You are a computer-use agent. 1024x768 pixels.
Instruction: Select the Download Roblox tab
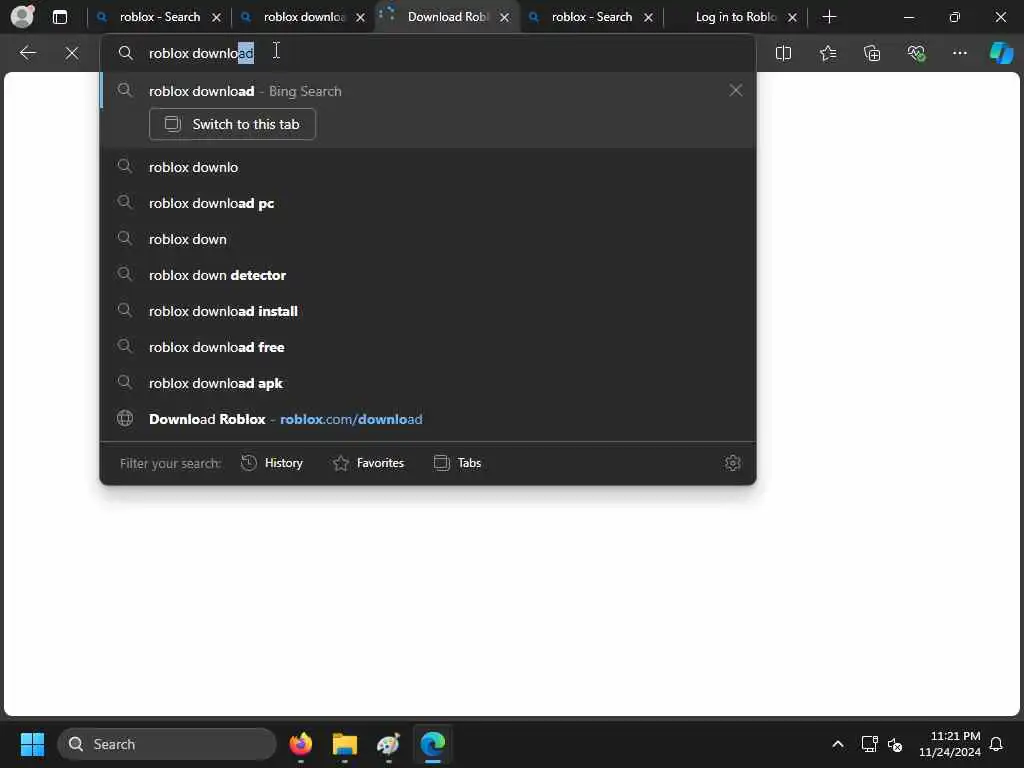point(446,17)
